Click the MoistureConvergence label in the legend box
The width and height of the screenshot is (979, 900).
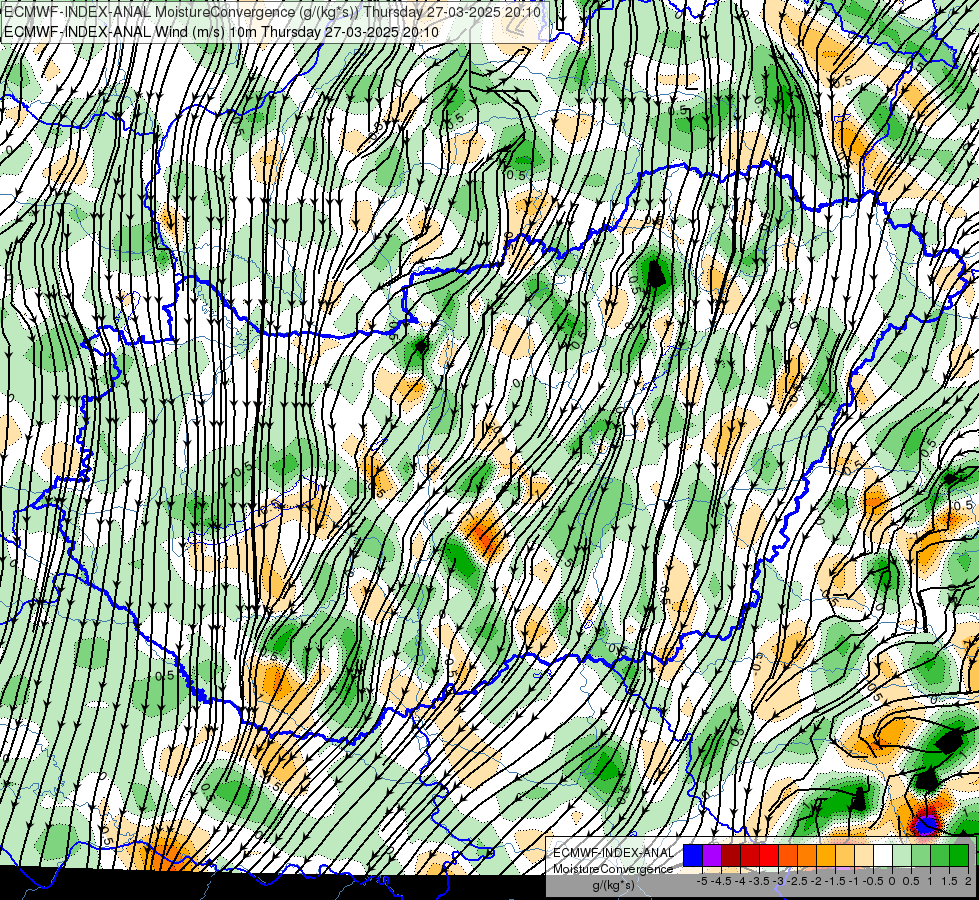613,869
